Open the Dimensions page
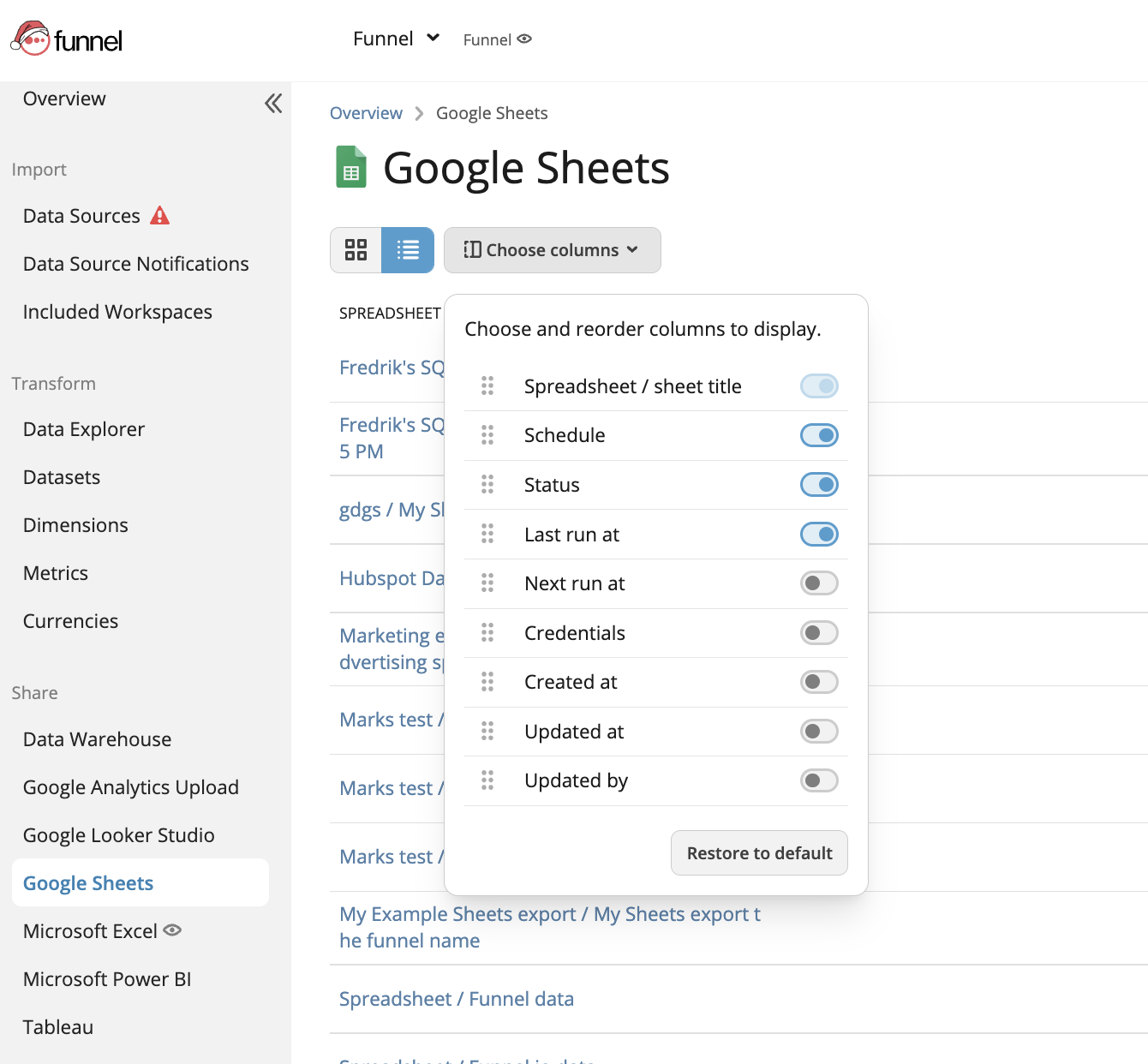 pyautogui.click(x=75, y=525)
